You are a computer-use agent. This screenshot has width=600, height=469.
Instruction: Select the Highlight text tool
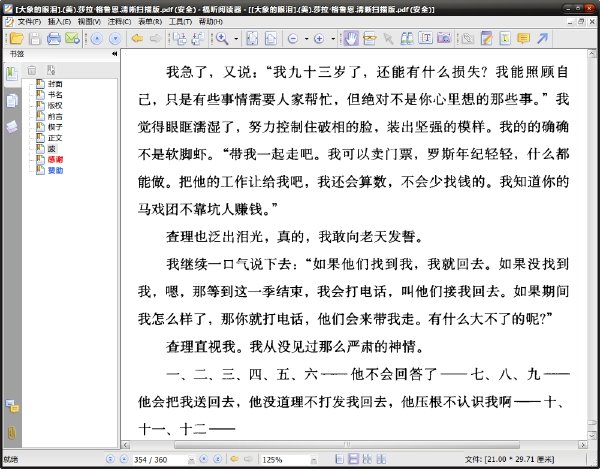pos(505,39)
